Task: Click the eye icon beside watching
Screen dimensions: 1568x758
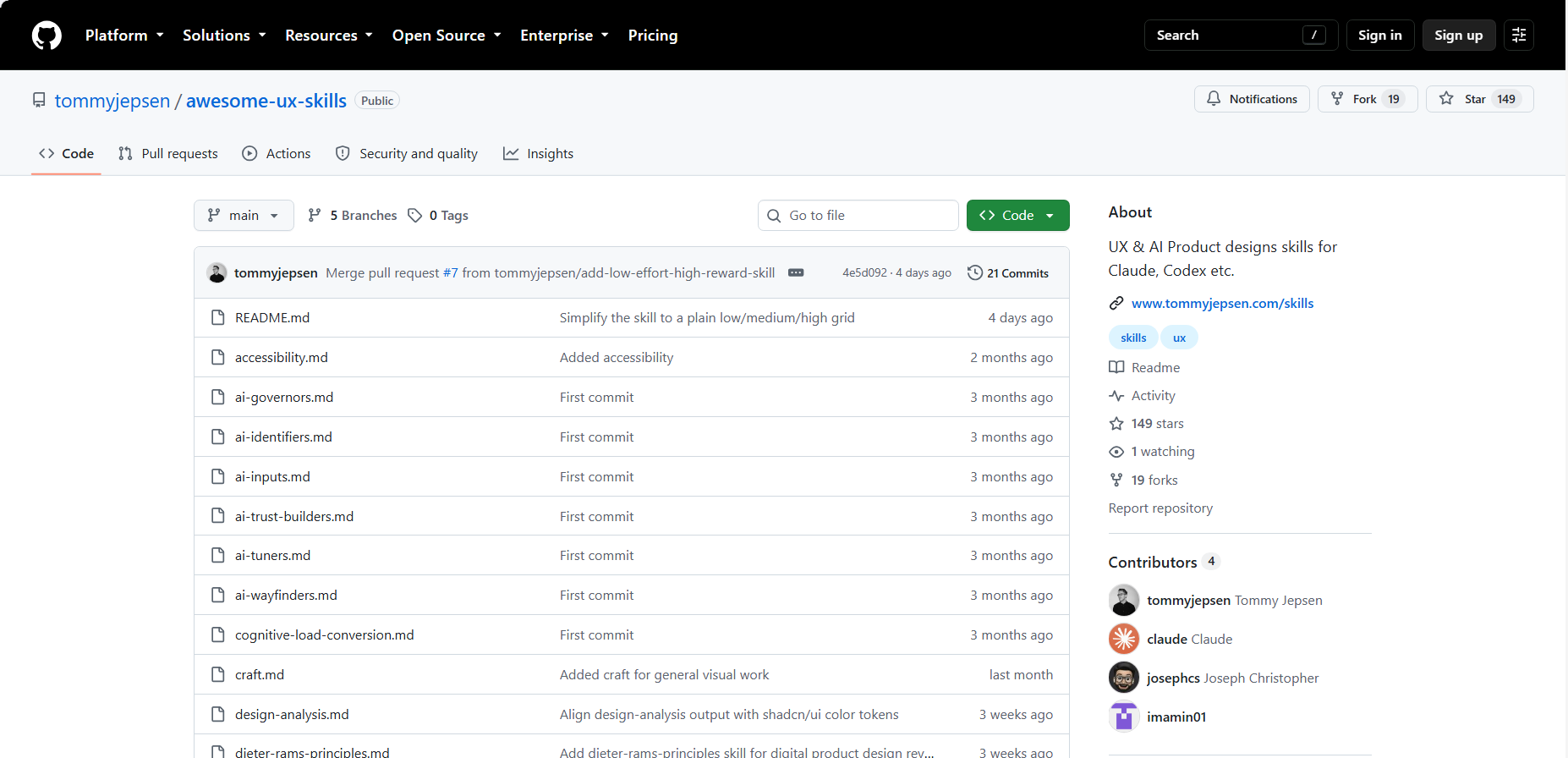Action: (1116, 452)
